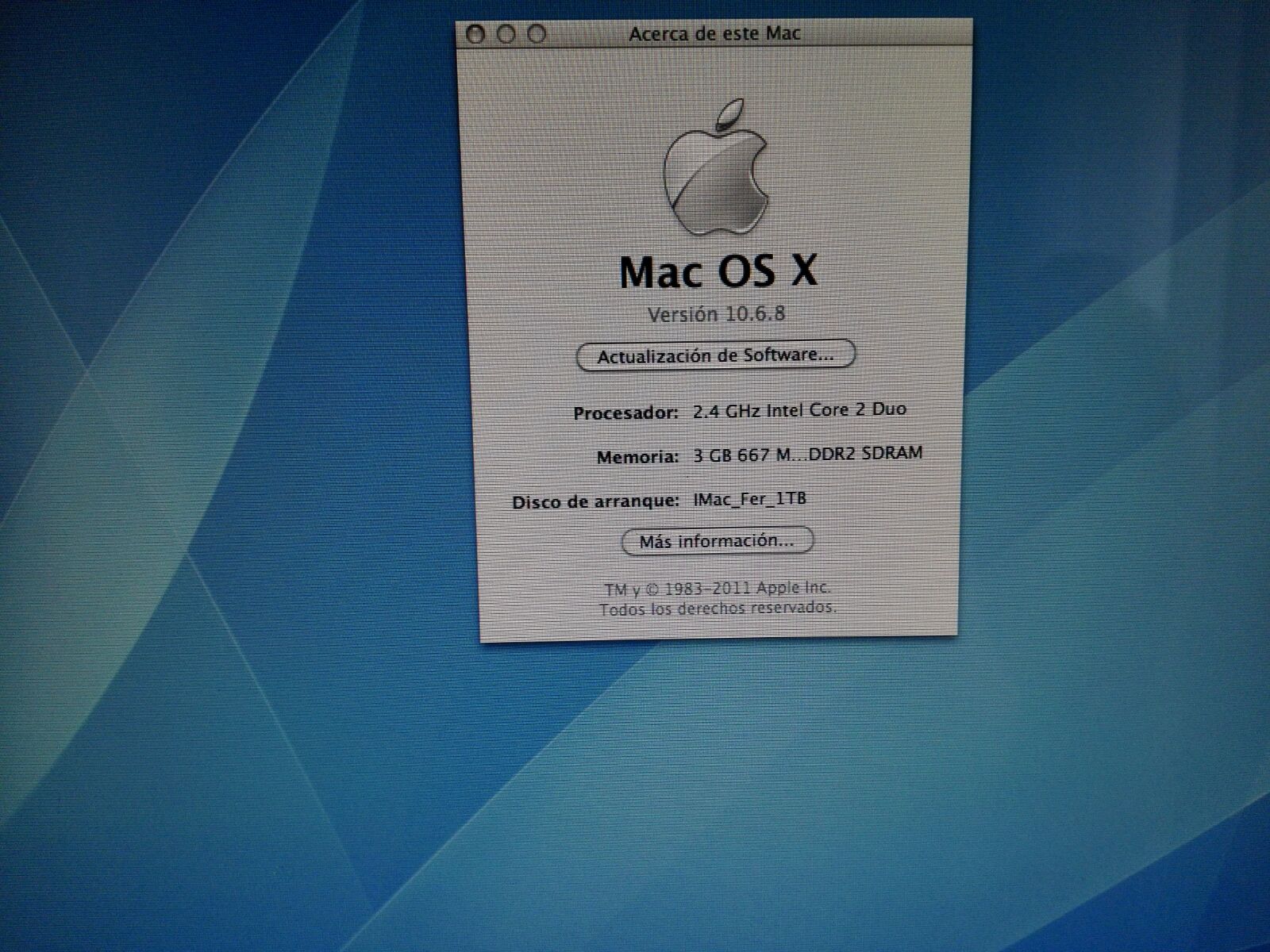Click the Más información button
1270x952 pixels.
tap(717, 541)
